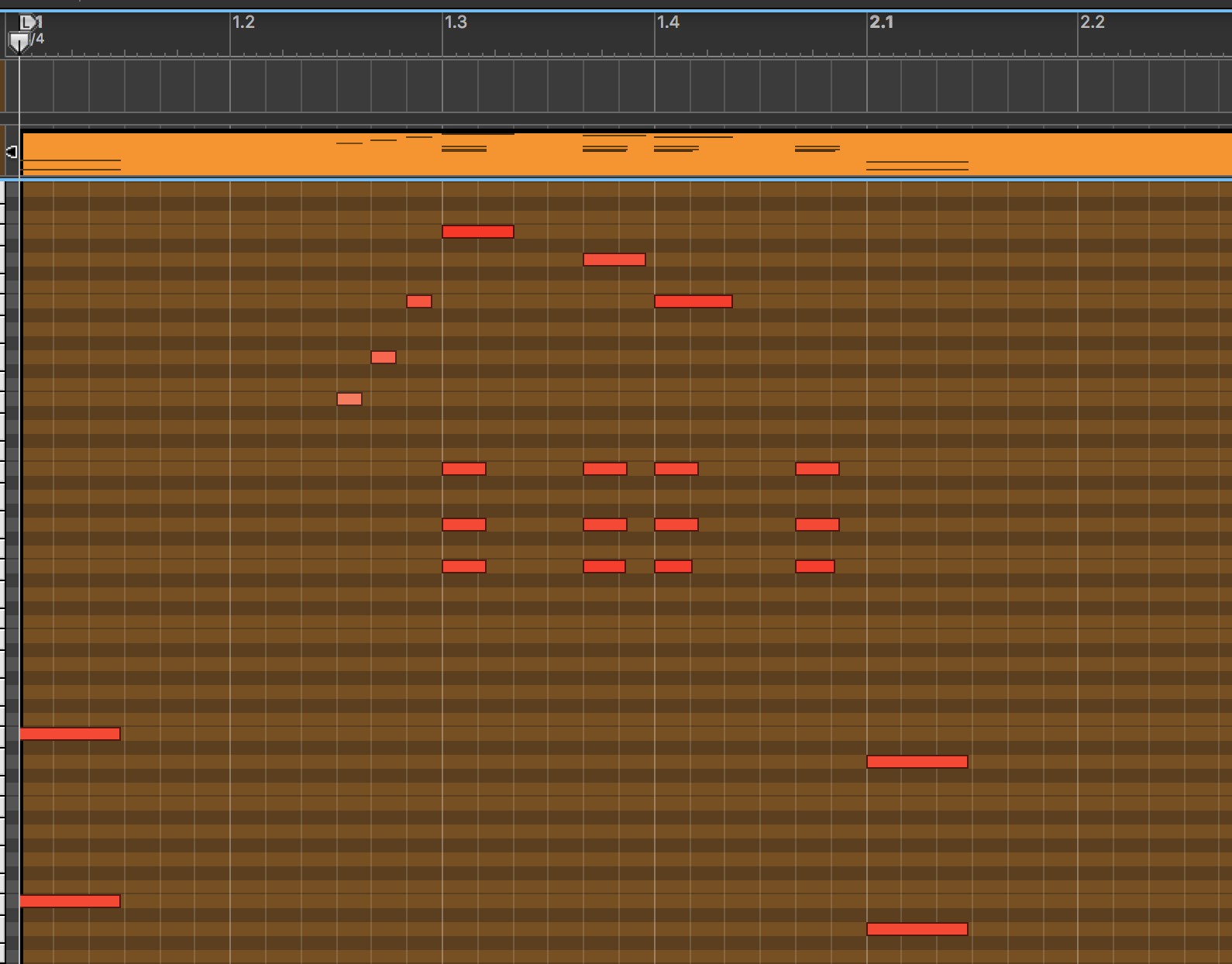Select the lowest bass note at bar 2.1

[x=917, y=929]
